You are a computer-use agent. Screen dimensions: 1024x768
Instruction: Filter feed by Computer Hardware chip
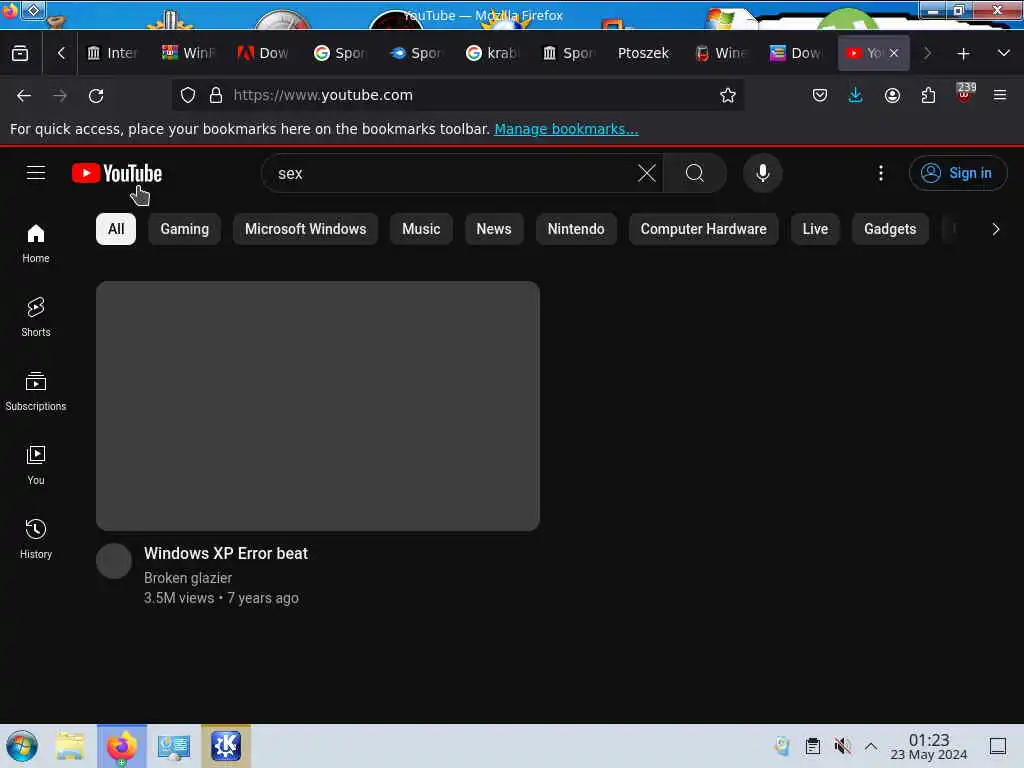click(x=703, y=229)
